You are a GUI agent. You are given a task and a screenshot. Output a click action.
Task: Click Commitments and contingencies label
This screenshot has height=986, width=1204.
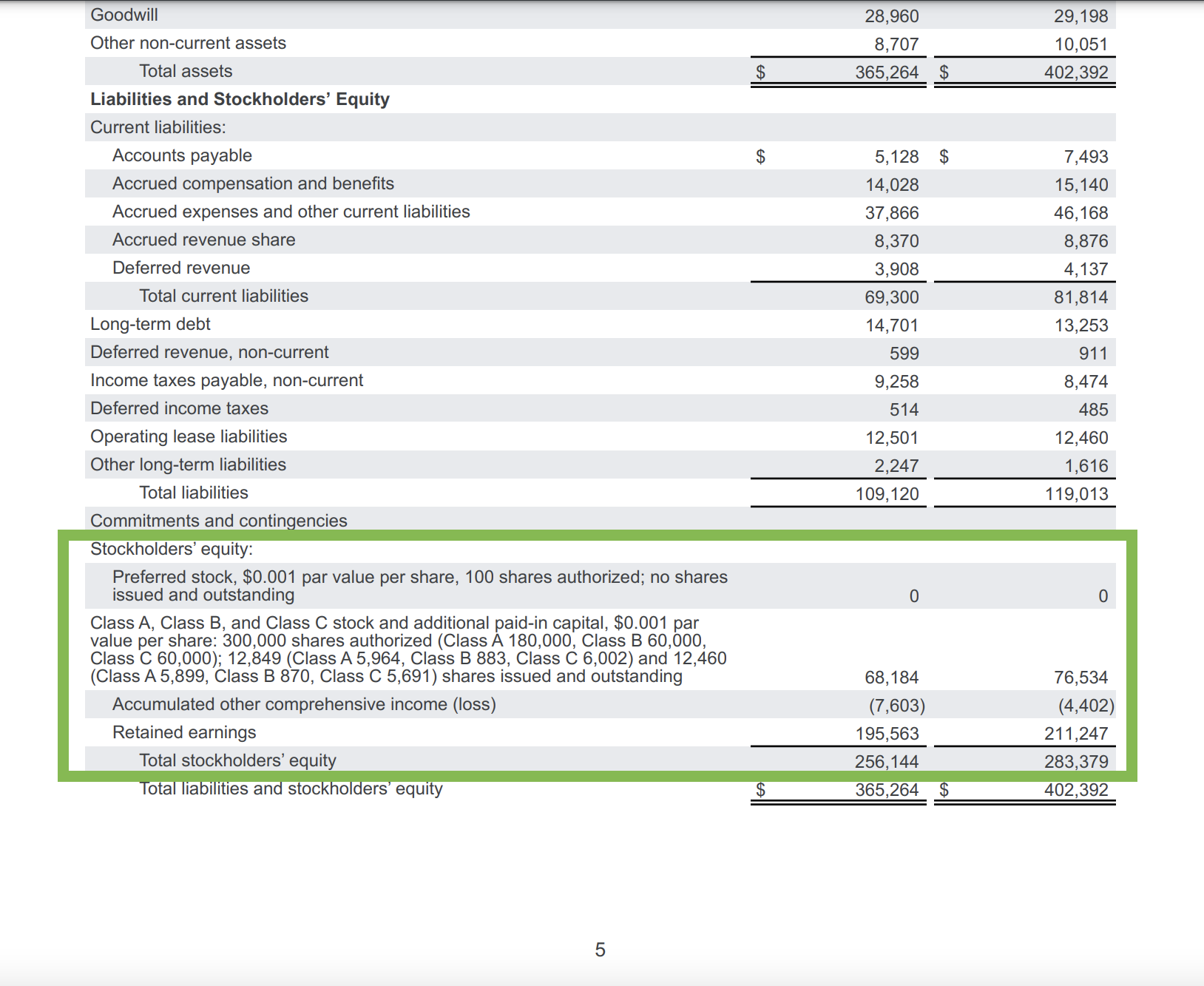tap(218, 521)
